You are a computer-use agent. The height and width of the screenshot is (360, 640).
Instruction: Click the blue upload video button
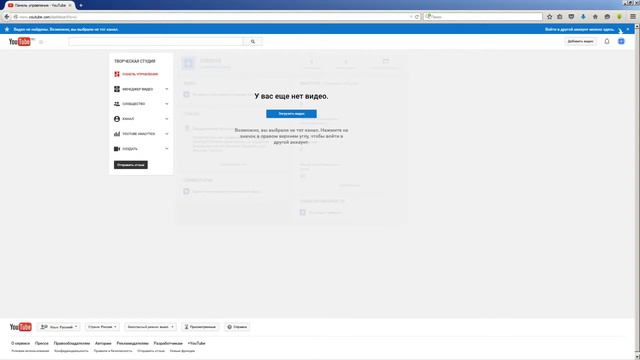click(x=291, y=114)
